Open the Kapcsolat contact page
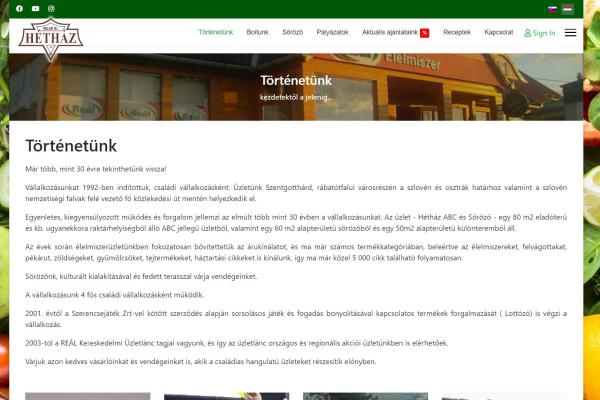The image size is (600, 400). (x=498, y=32)
